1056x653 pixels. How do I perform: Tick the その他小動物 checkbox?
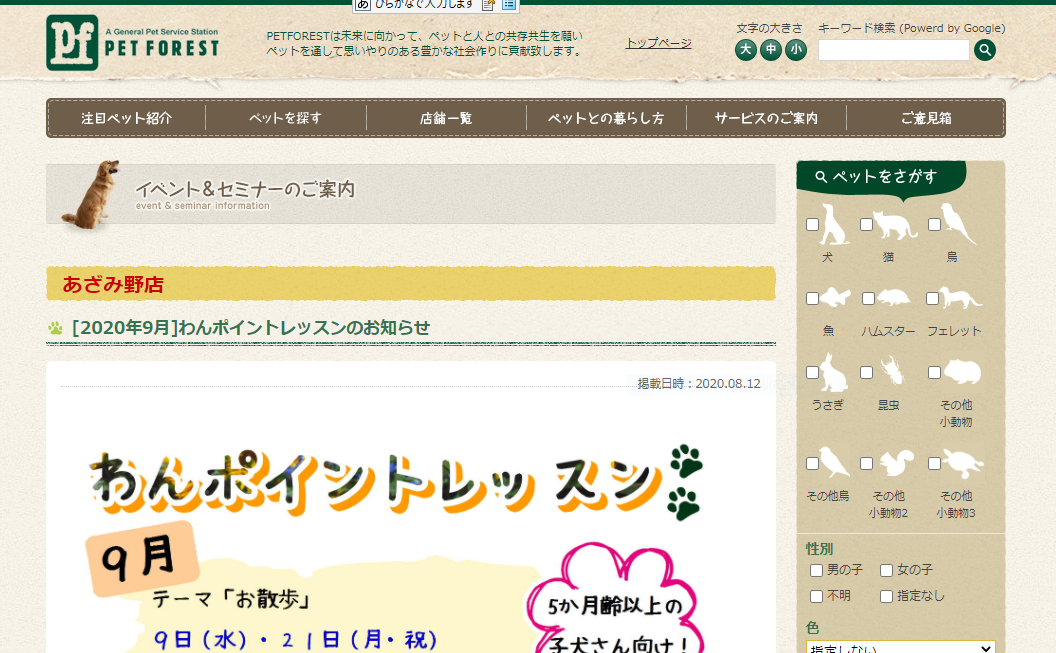(x=934, y=372)
